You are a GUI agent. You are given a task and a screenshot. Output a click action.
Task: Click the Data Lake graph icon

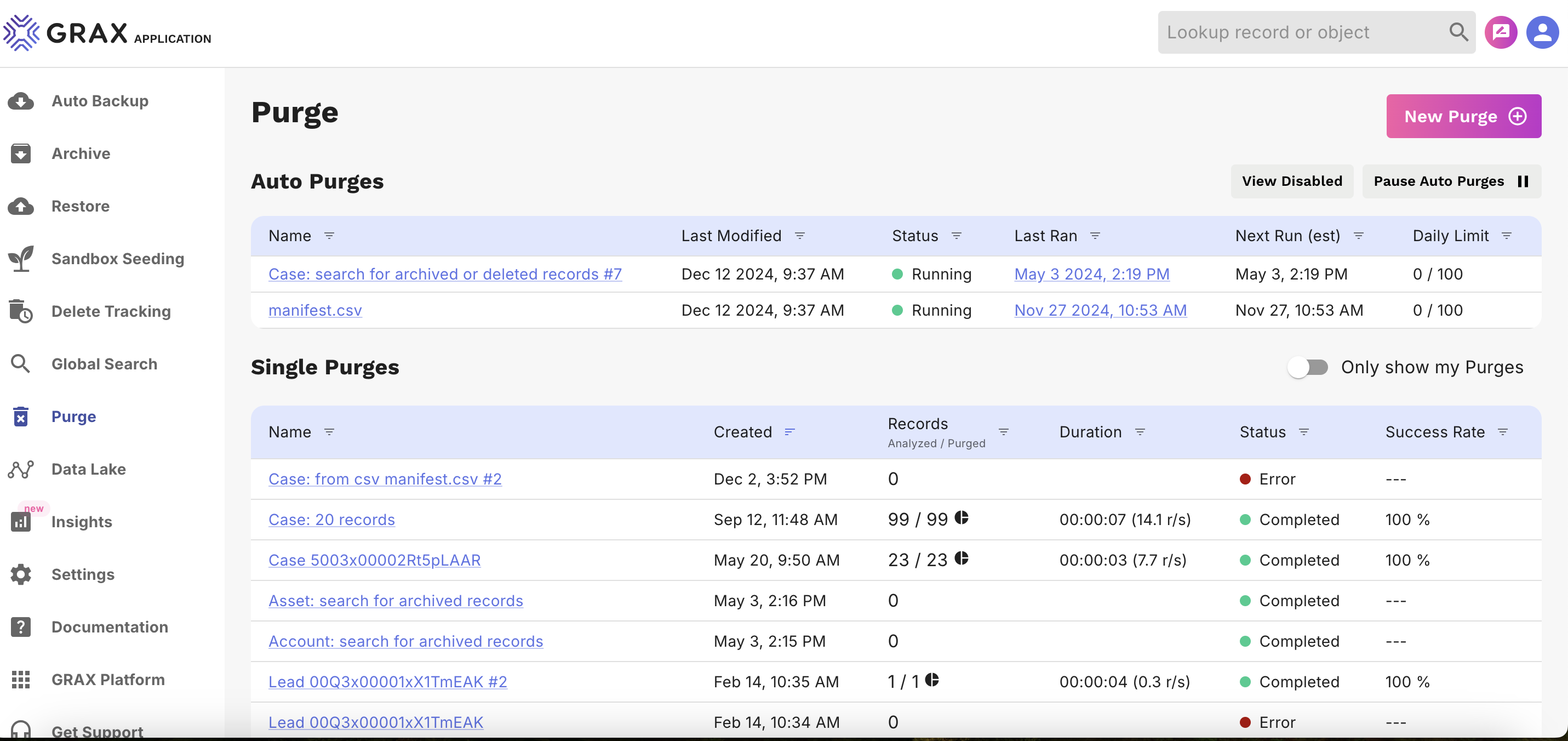(21, 470)
